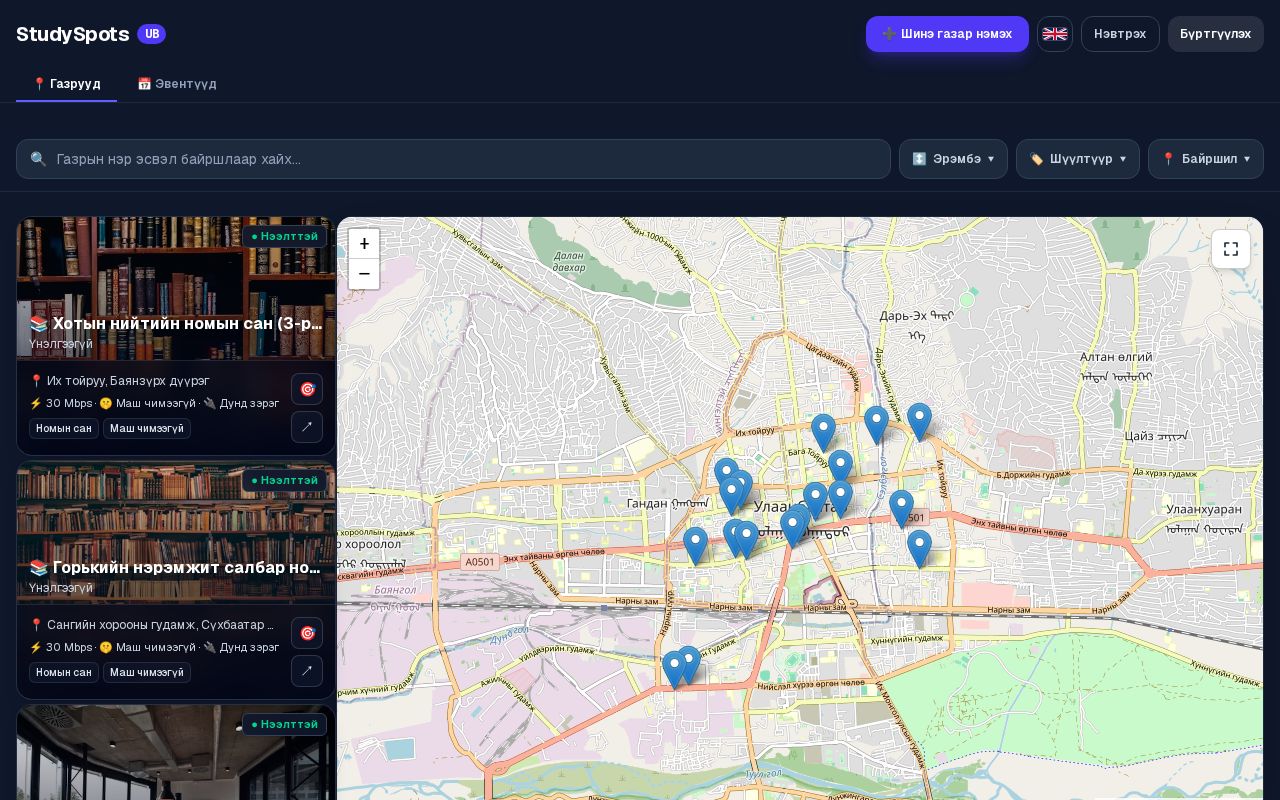Click Шинэ газар нэмэх button
The height and width of the screenshot is (800, 1280).
tap(947, 34)
